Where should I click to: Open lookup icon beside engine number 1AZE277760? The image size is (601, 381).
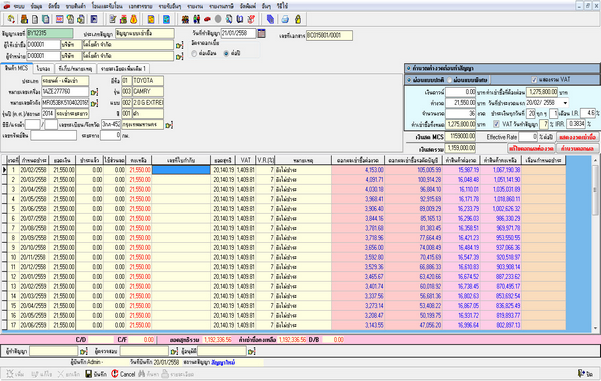[94, 92]
